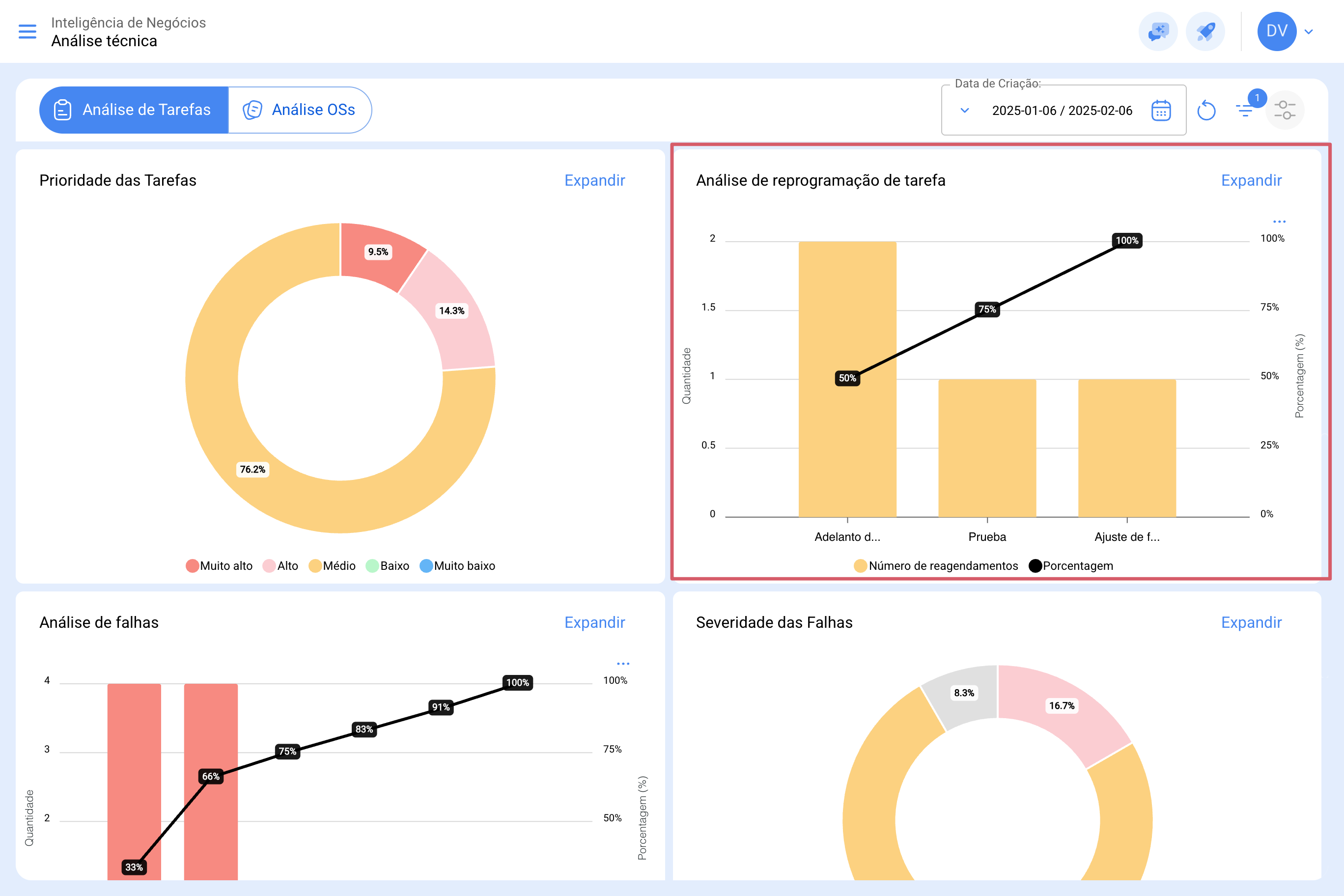Expand the Análise de reprogramação de tarefa chart
The image size is (1344, 896).
coord(1252,181)
